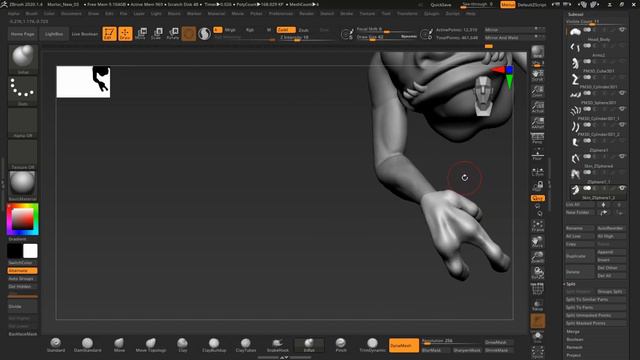Viewport: 640px width, 360px height.
Task: Open the Alpha menu
Action: click(13, 13)
